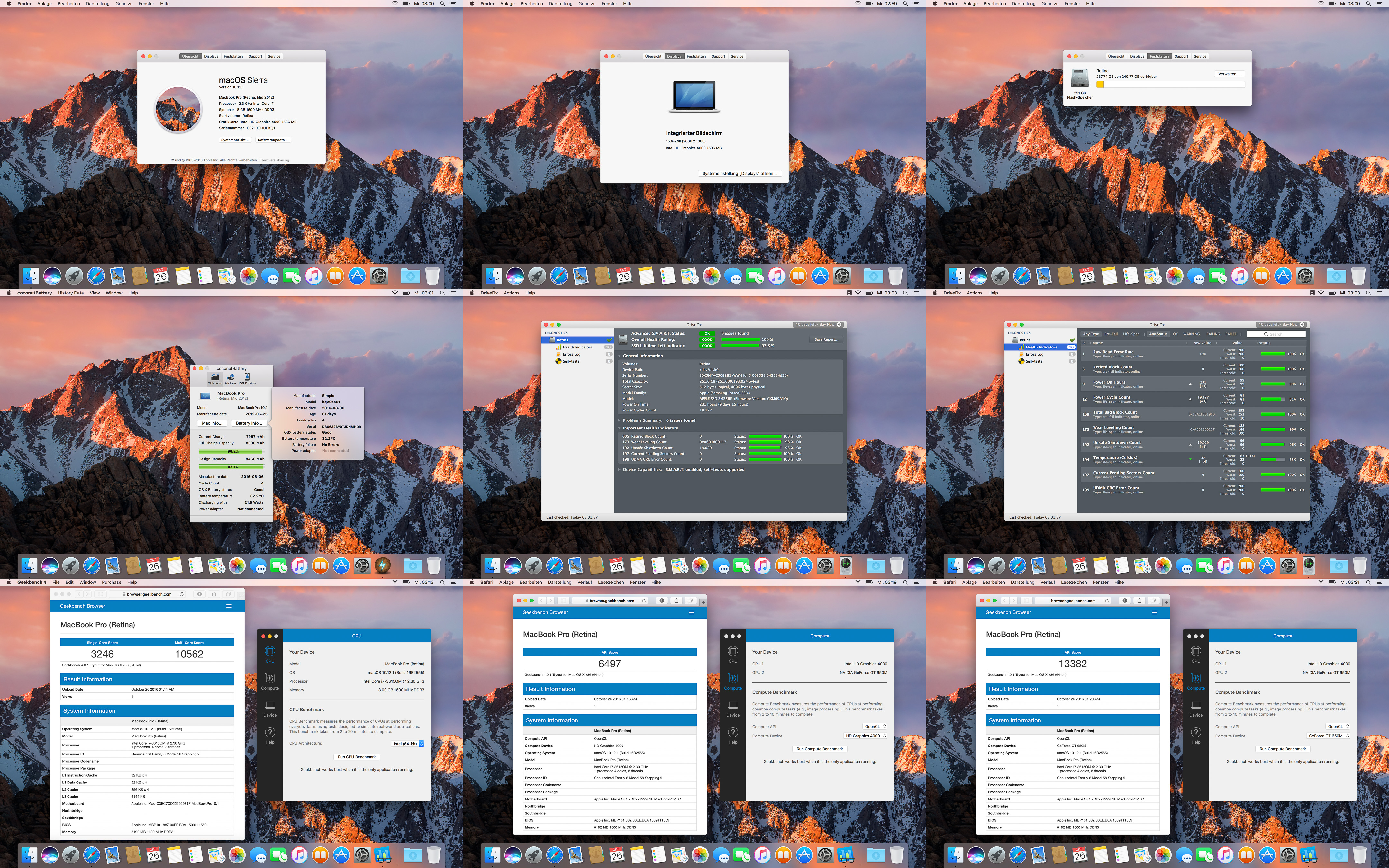Open Compute Device dropdown showing GeForce GT 650M
The width and height of the screenshot is (1389, 868).
[1329, 736]
